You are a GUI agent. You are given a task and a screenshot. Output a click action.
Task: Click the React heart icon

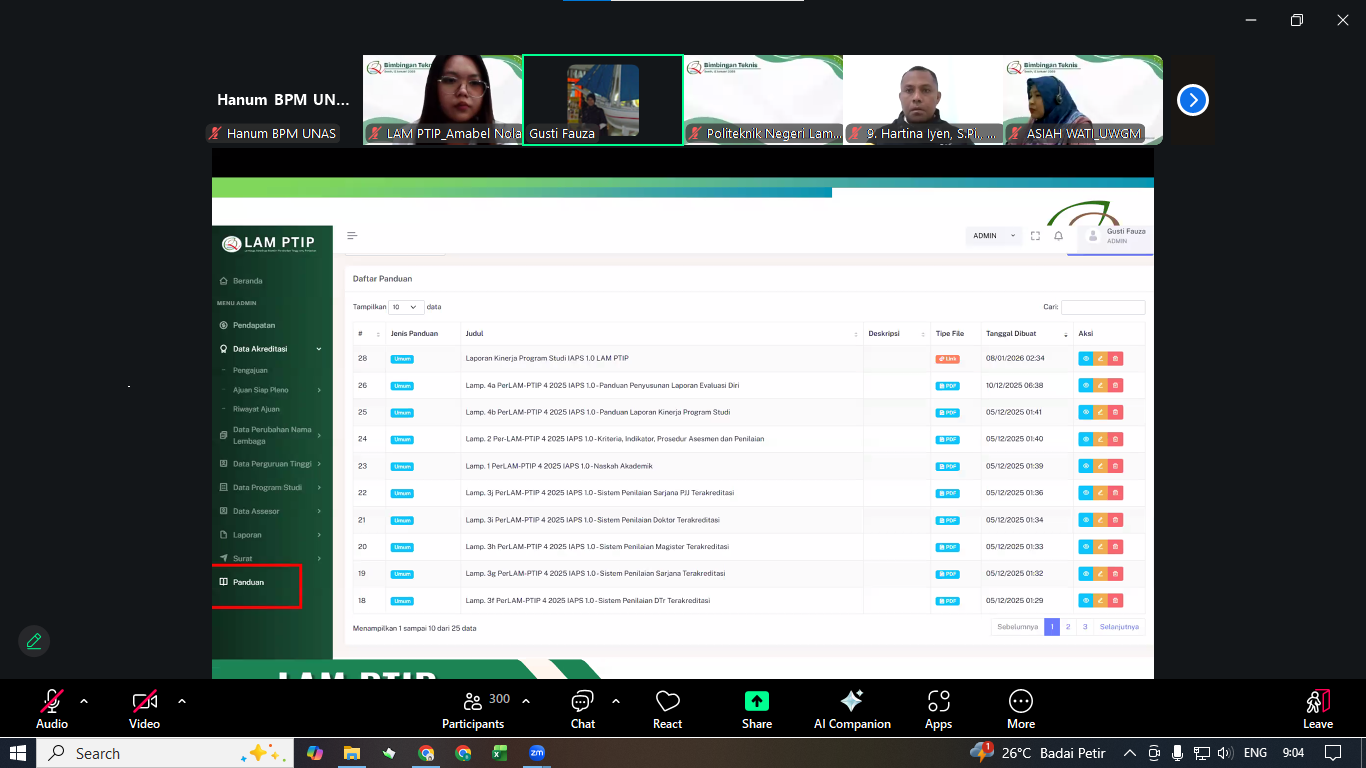coord(667,709)
